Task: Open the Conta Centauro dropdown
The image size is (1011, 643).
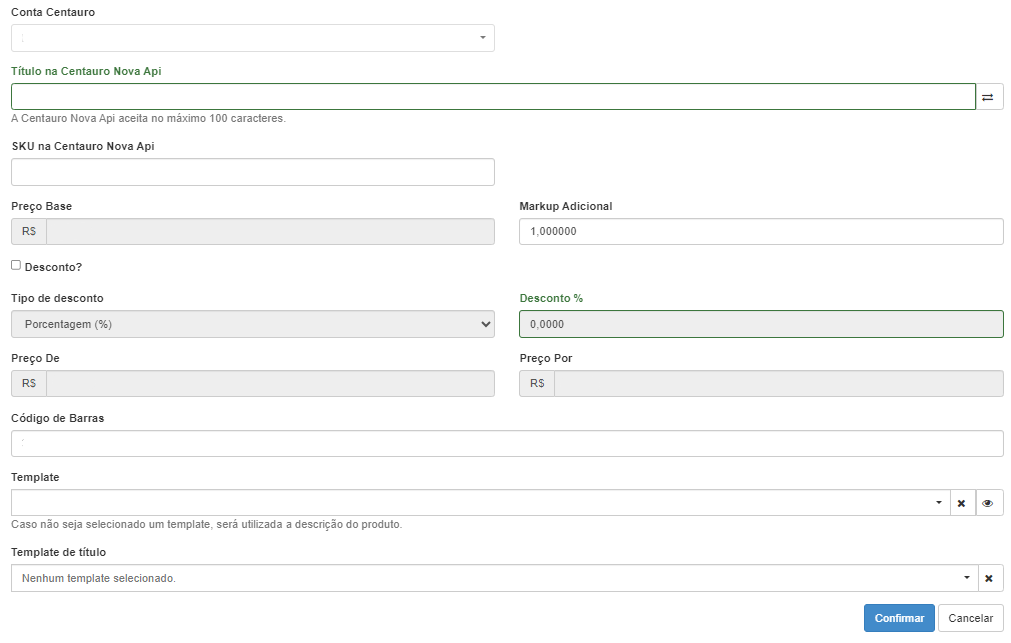Action: [253, 38]
